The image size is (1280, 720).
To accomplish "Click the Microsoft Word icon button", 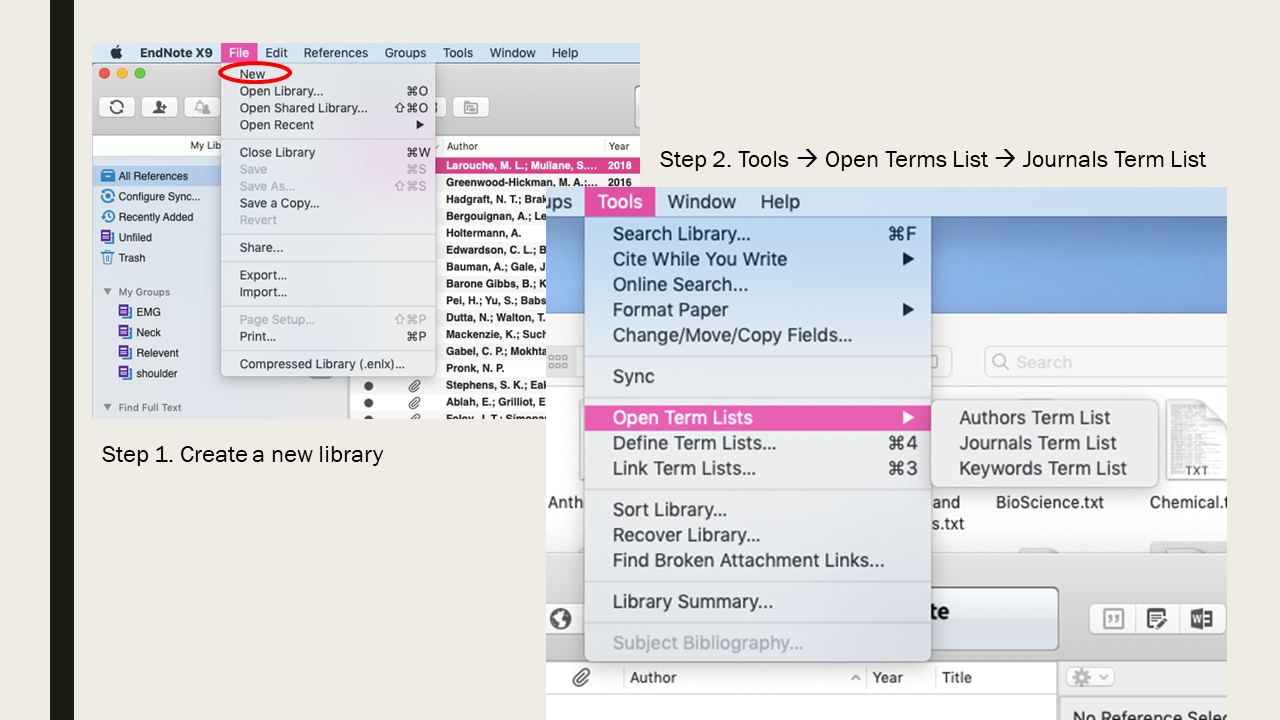I will coord(1201,619).
